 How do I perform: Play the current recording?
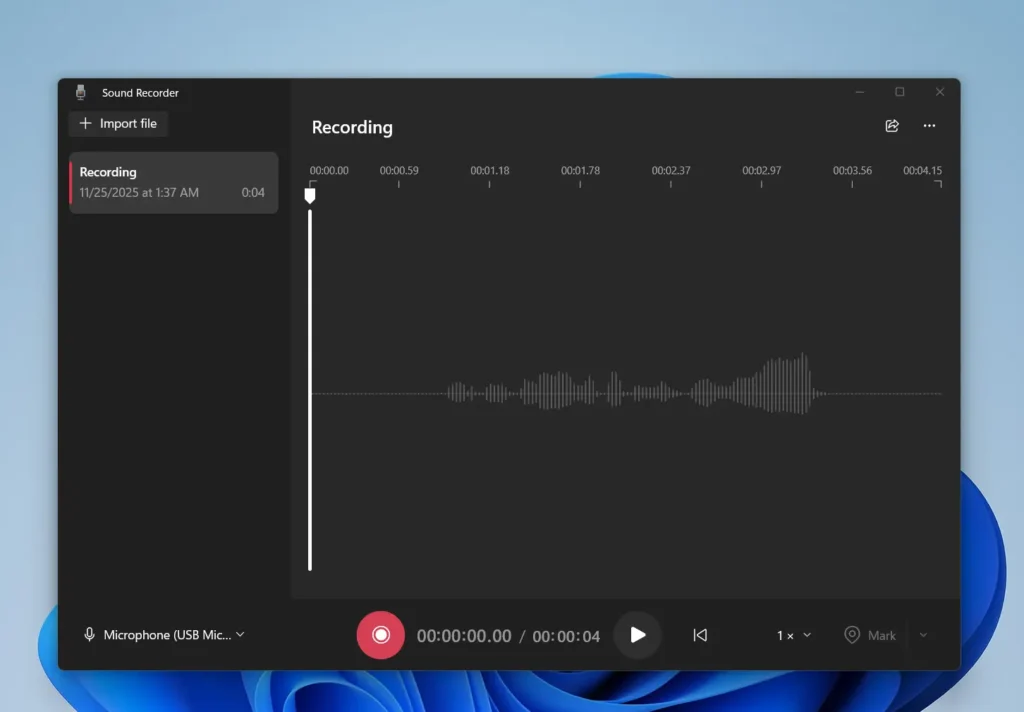tap(637, 635)
